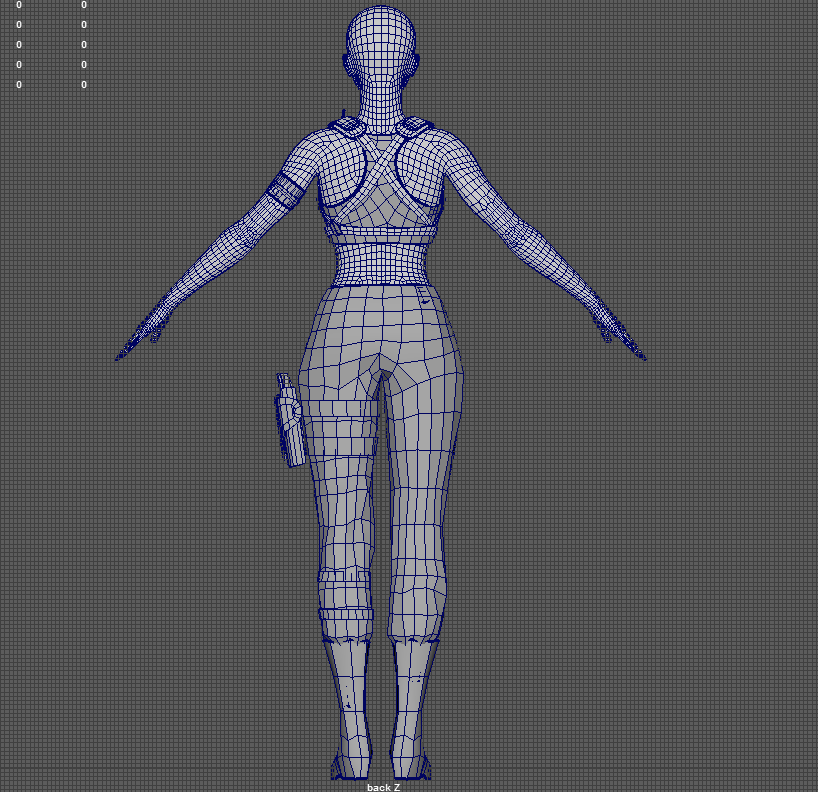Pick the boot on the holster-side leg

[351, 709]
